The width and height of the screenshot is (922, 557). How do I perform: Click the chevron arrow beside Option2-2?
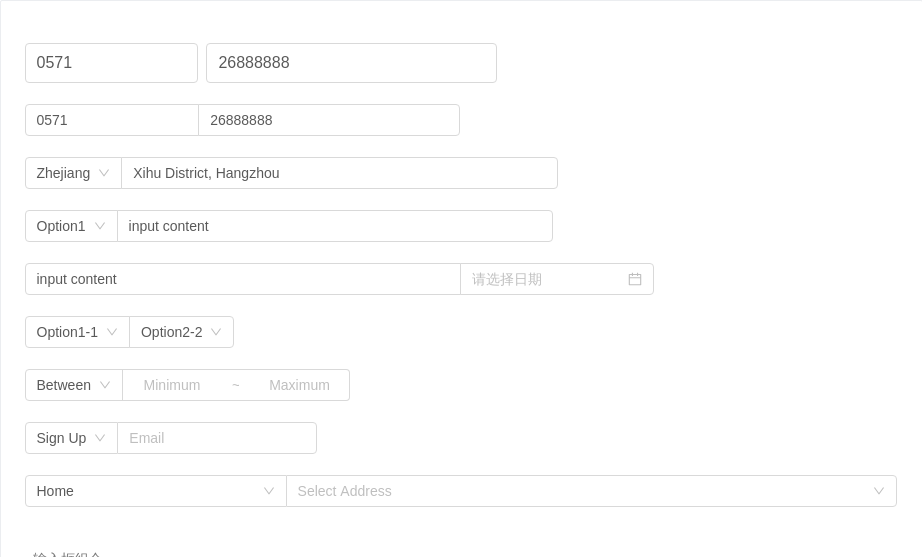pos(216,332)
